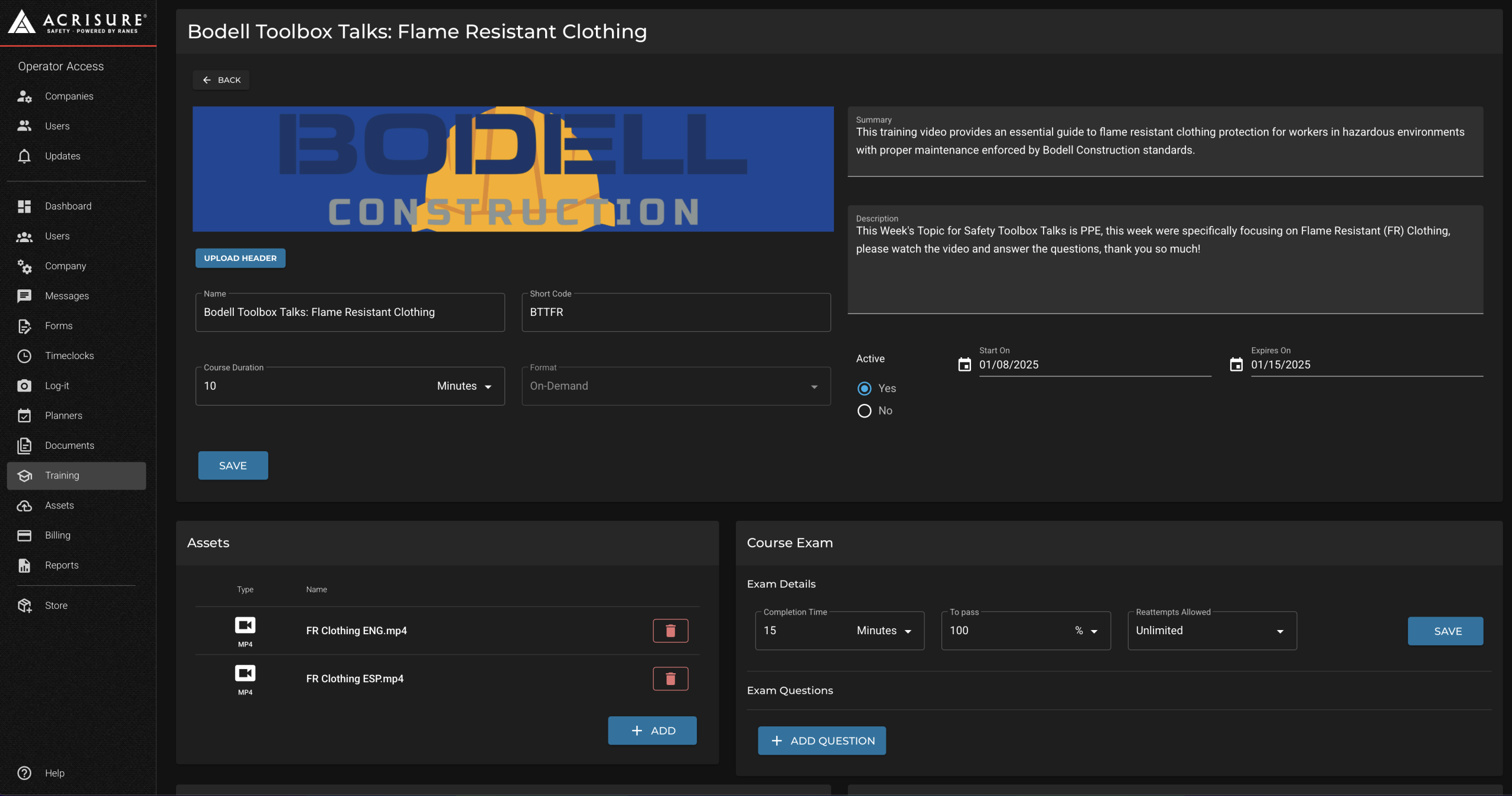
Task: Click the Messages chat icon
Action: point(24,296)
